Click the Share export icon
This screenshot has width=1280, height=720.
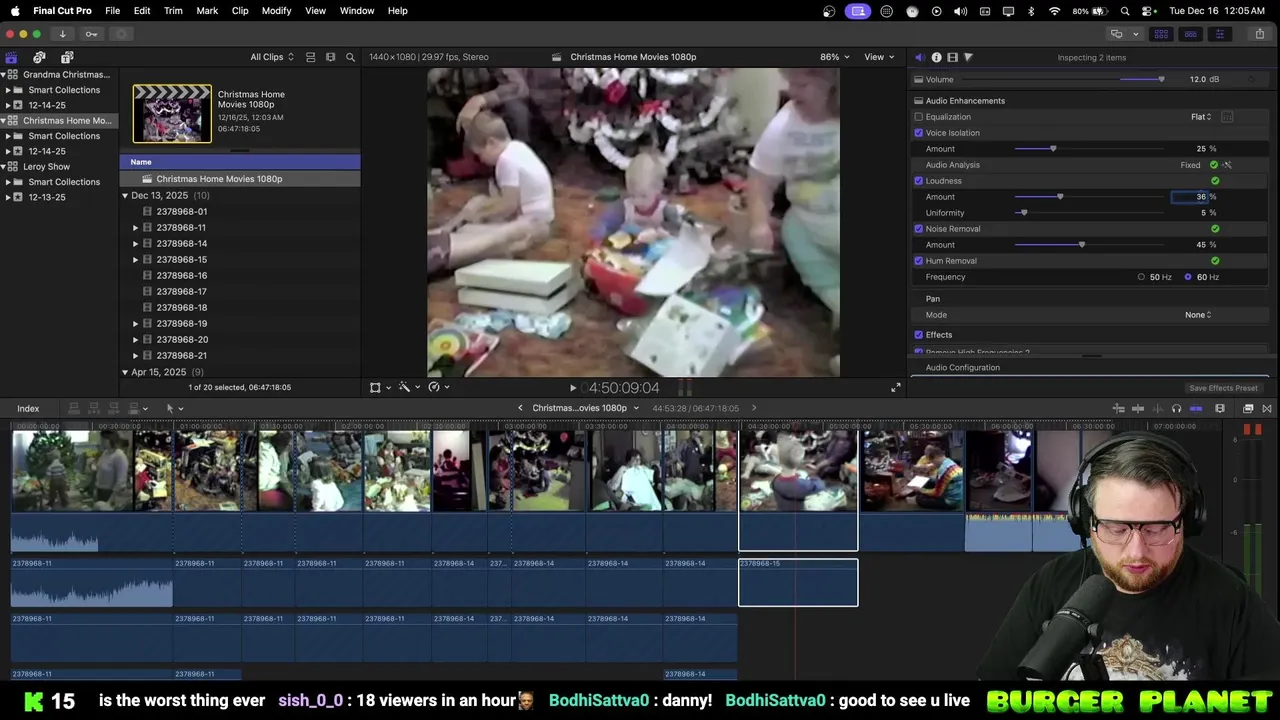[1259, 34]
